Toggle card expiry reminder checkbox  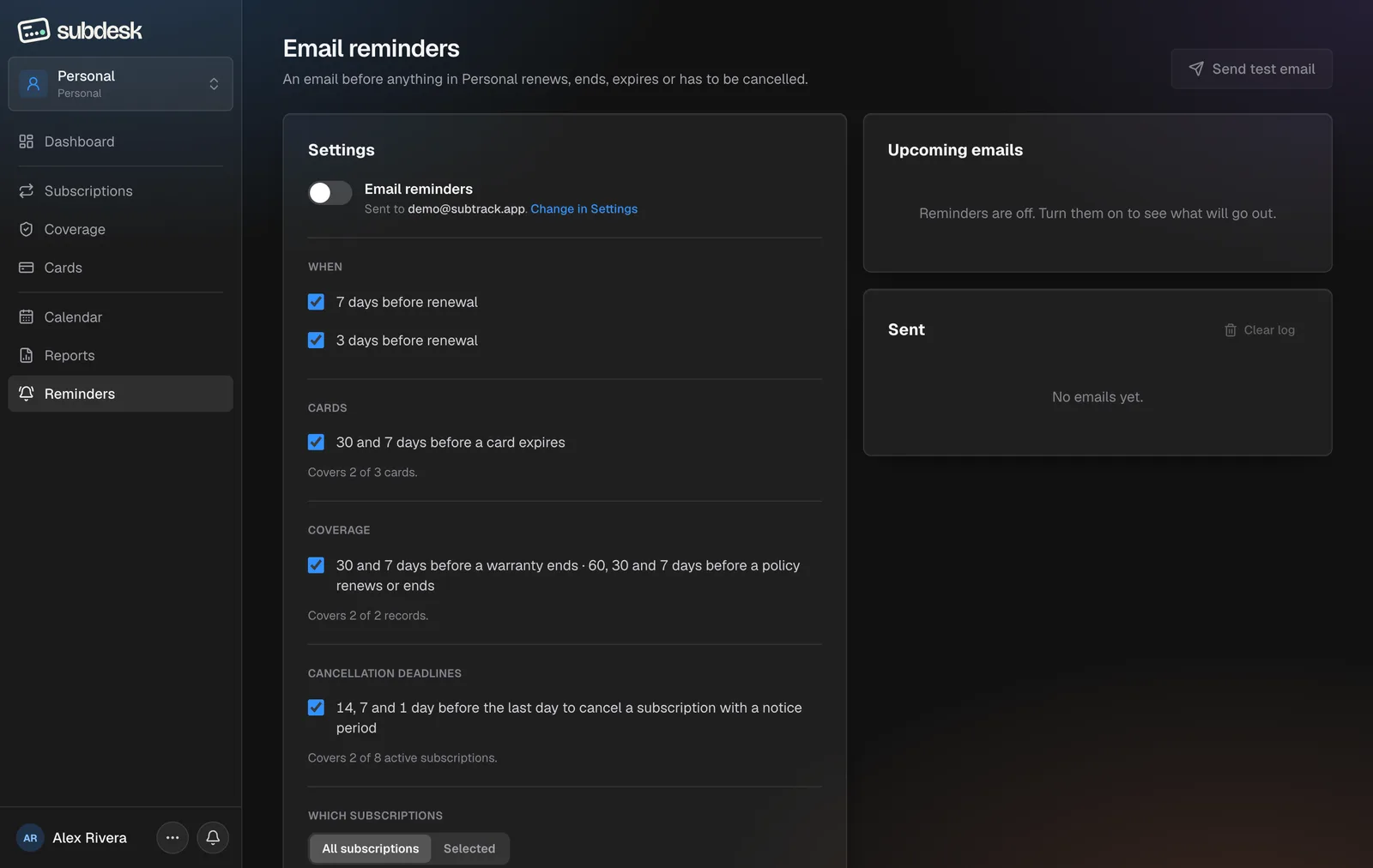pyautogui.click(x=316, y=443)
